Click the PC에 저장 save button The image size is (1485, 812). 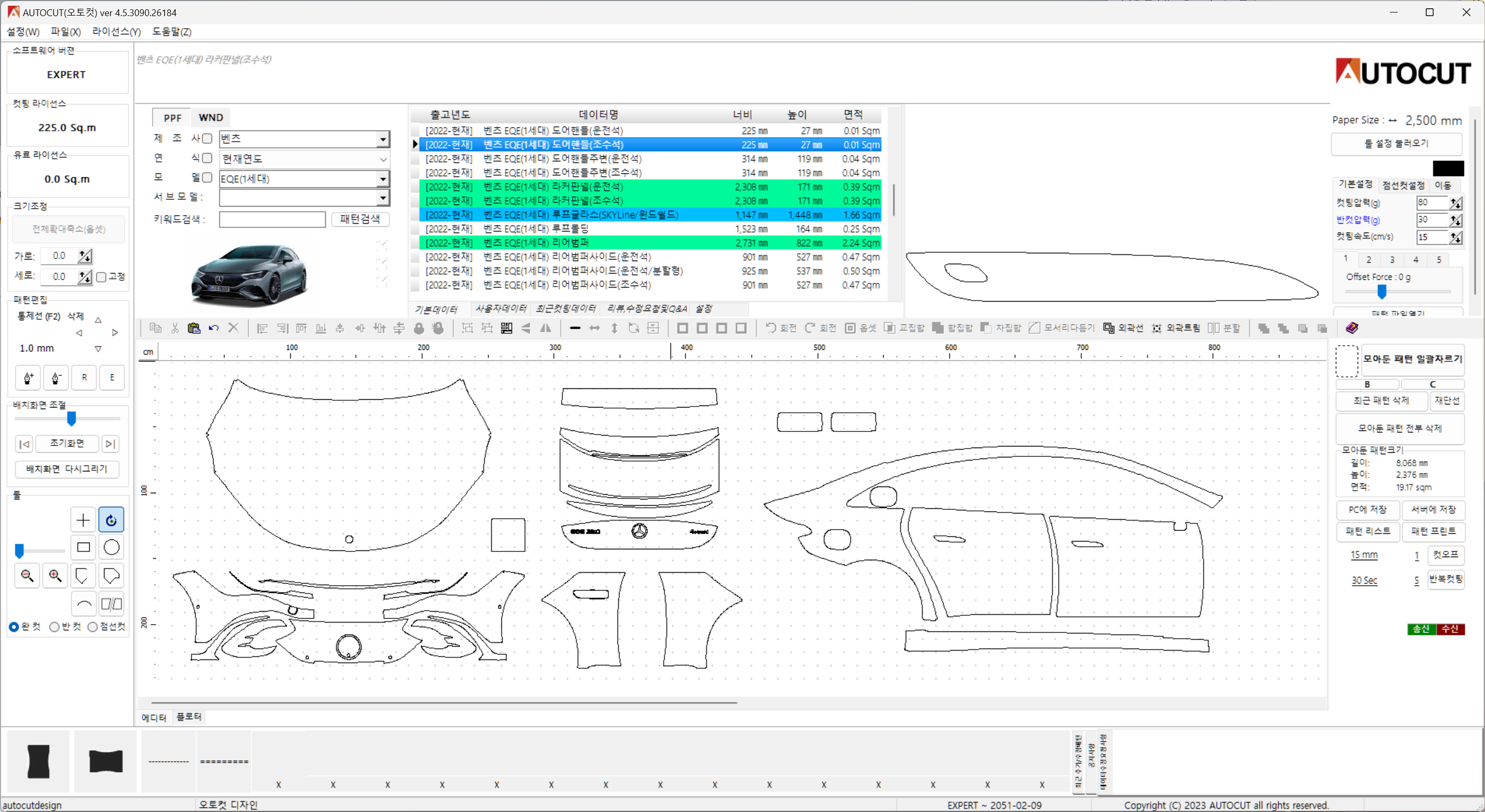coord(1368,510)
